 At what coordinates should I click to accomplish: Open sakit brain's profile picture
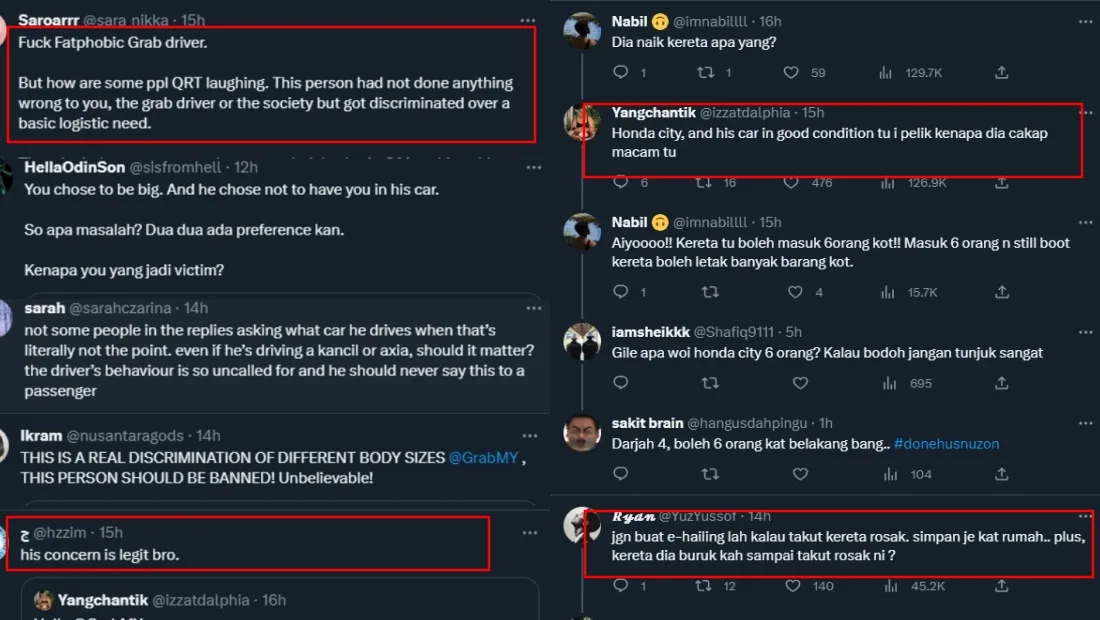tap(582, 433)
